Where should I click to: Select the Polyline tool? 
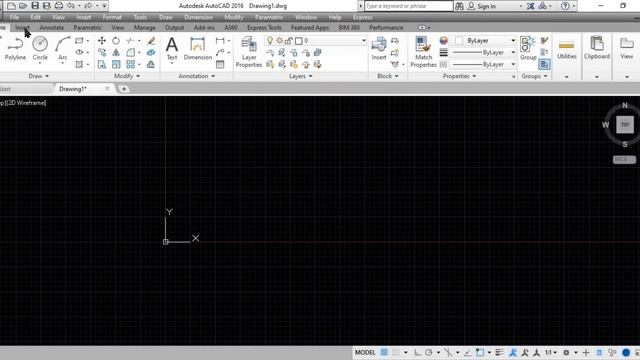(15, 48)
